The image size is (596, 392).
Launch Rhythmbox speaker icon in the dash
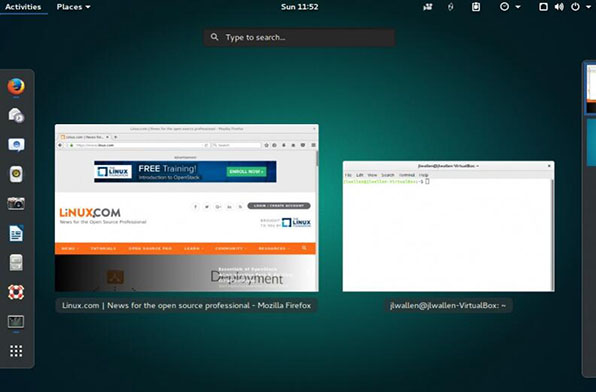pos(16,174)
